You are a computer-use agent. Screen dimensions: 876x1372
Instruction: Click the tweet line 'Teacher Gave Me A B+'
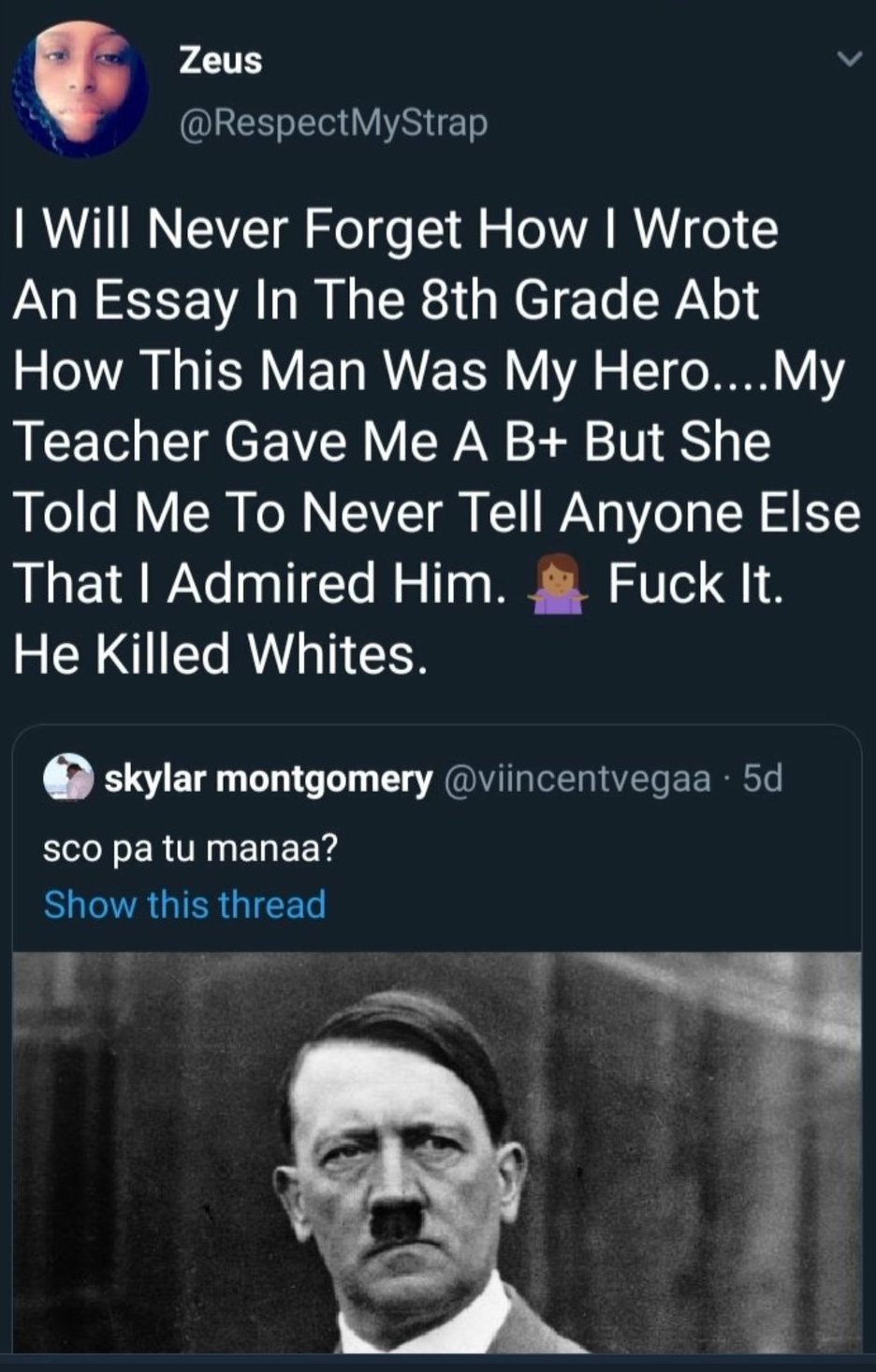click(x=392, y=441)
